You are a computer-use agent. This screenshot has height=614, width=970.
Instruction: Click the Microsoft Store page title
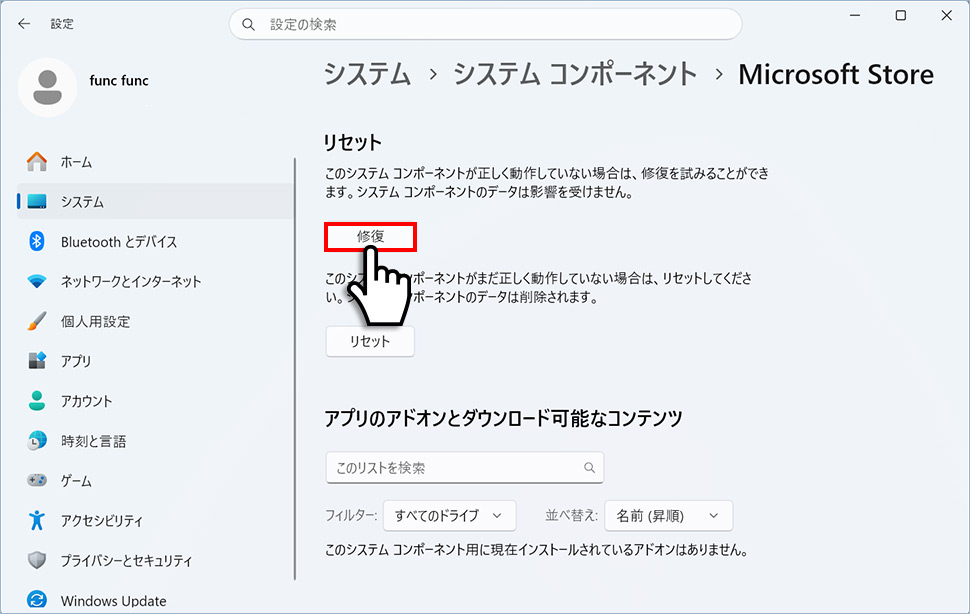(x=836, y=74)
